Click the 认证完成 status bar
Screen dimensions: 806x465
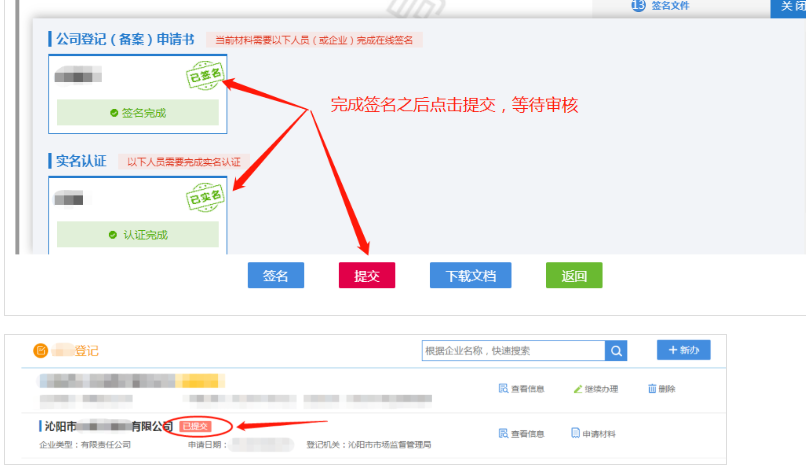[x=138, y=235]
